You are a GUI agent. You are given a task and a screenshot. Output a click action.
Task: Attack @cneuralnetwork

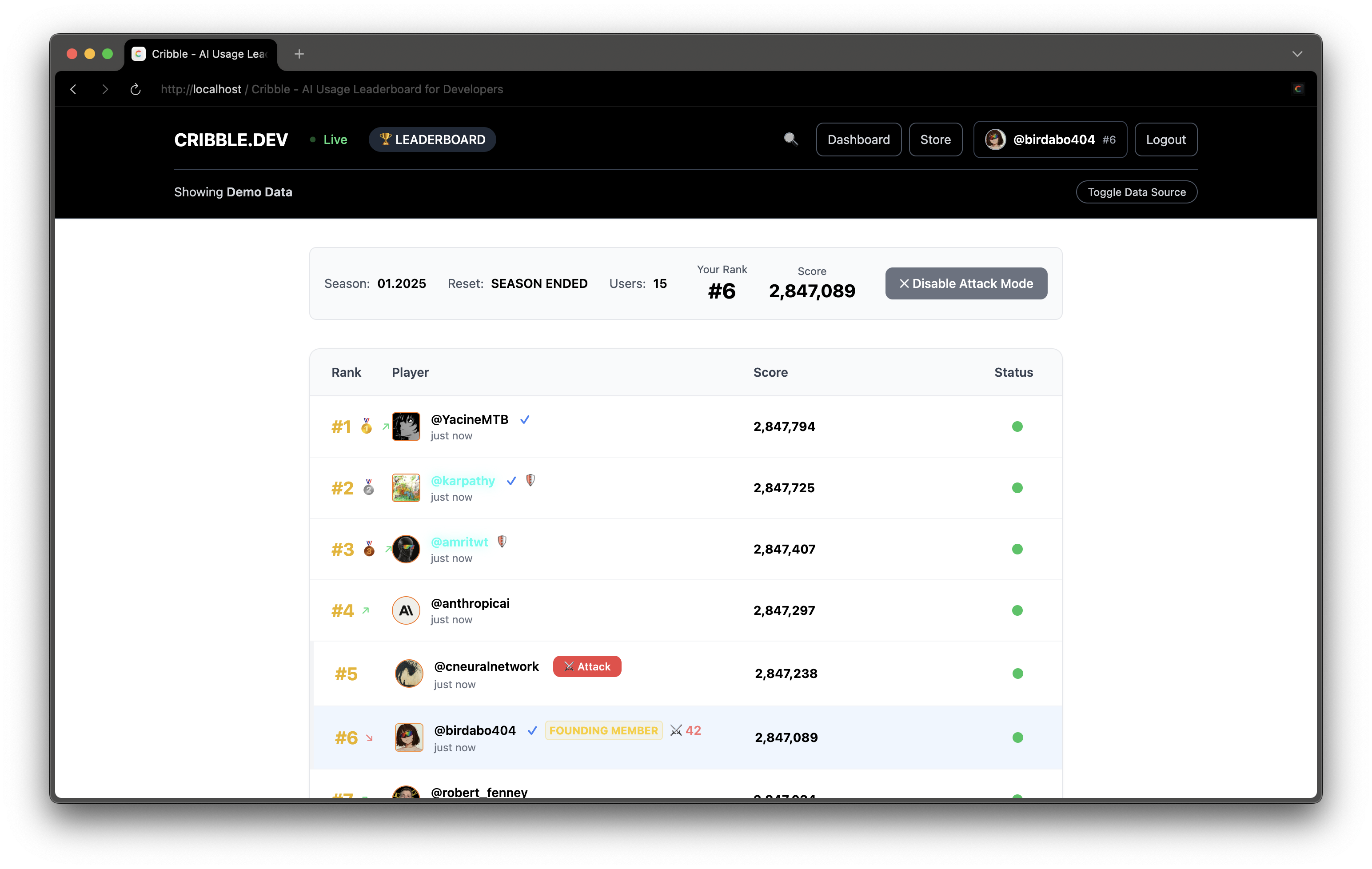tap(587, 667)
